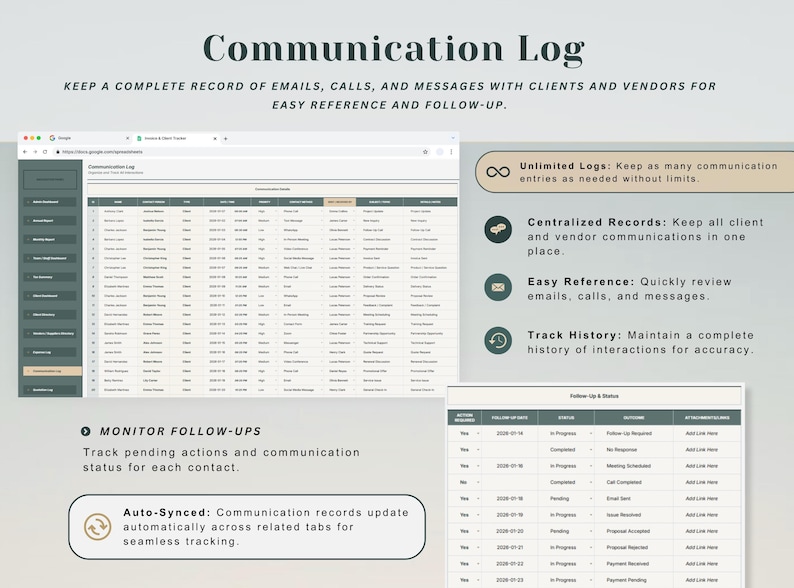Click the Google logo favicon on first tab
794x588 pixels.
52,138
